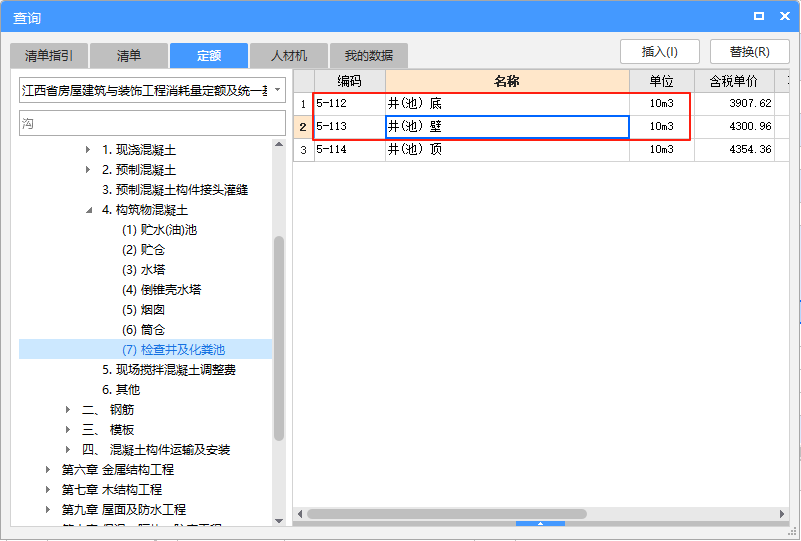Click the table horizontal scrollbar thumb
Image resolution: width=801 pixels, height=541 pixels.
447,514
